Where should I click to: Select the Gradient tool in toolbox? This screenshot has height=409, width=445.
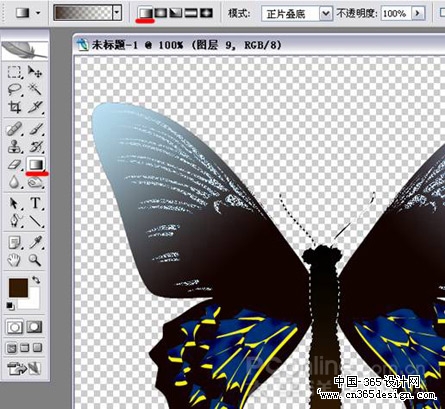pyautogui.click(x=36, y=164)
